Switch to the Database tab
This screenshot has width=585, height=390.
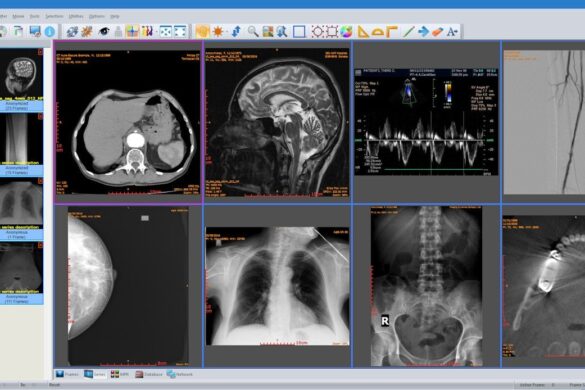(x=149, y=374)
